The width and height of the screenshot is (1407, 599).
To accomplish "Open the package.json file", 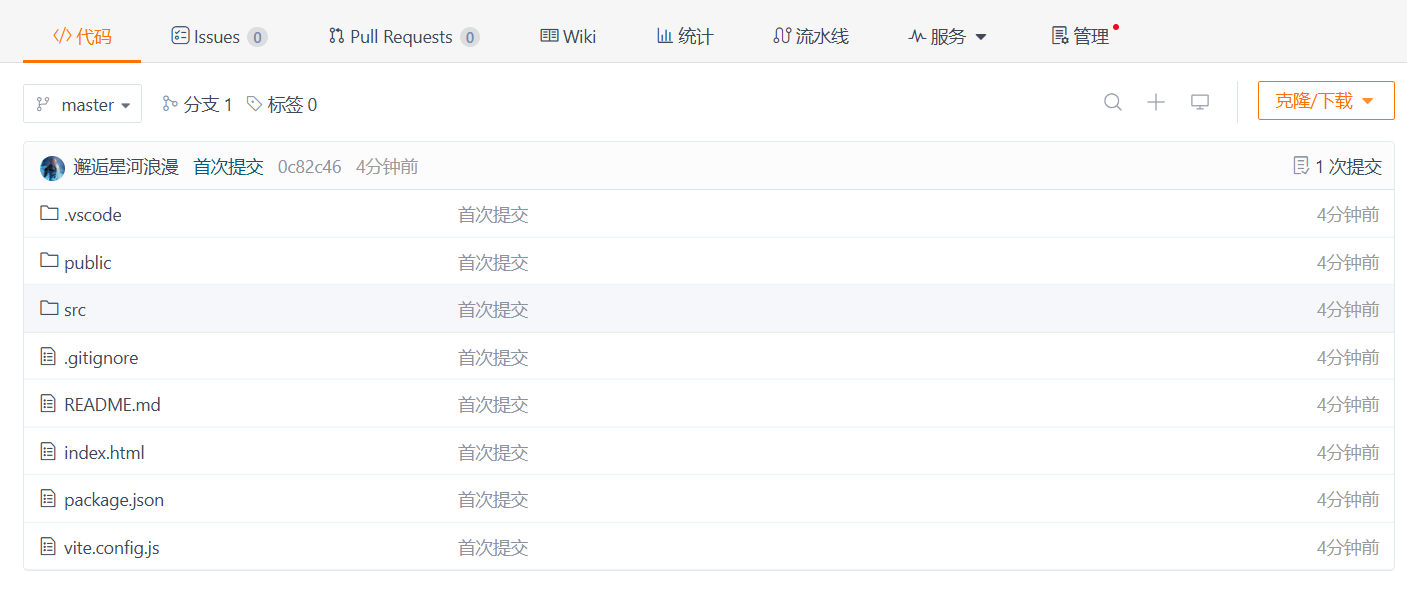I will click(x=114, y=500).
